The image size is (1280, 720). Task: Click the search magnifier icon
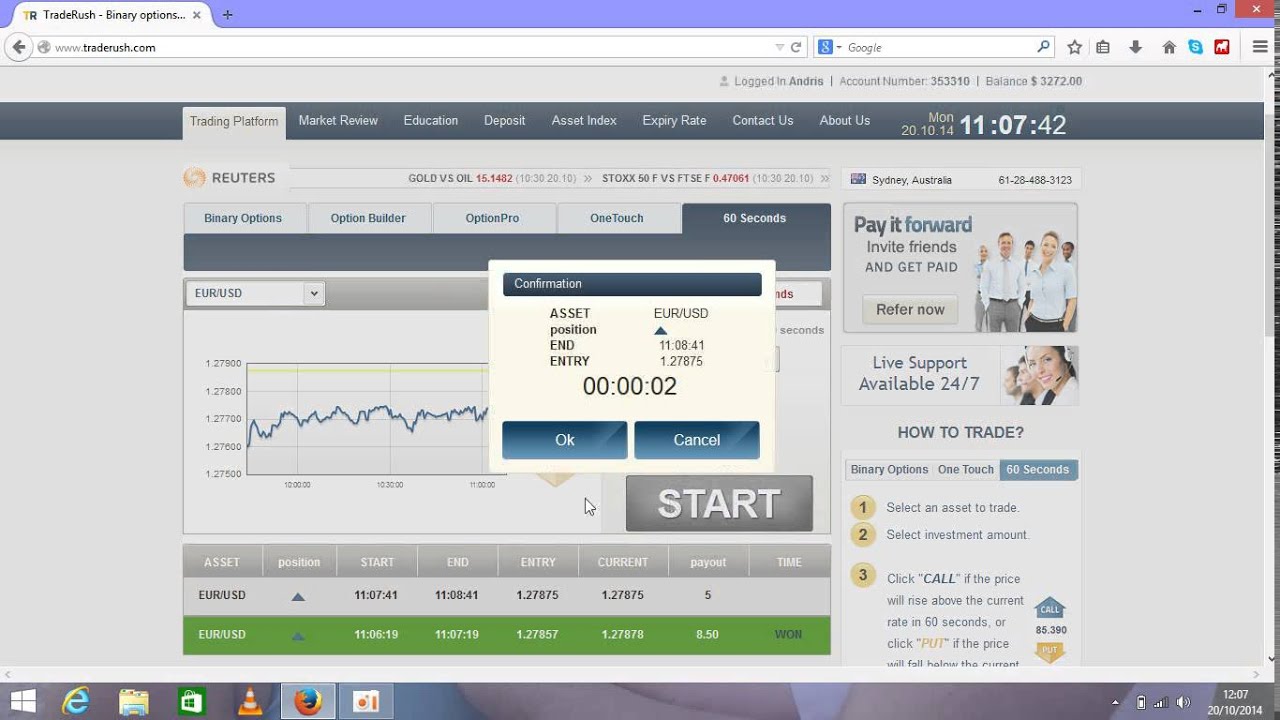pos(1044,47)
